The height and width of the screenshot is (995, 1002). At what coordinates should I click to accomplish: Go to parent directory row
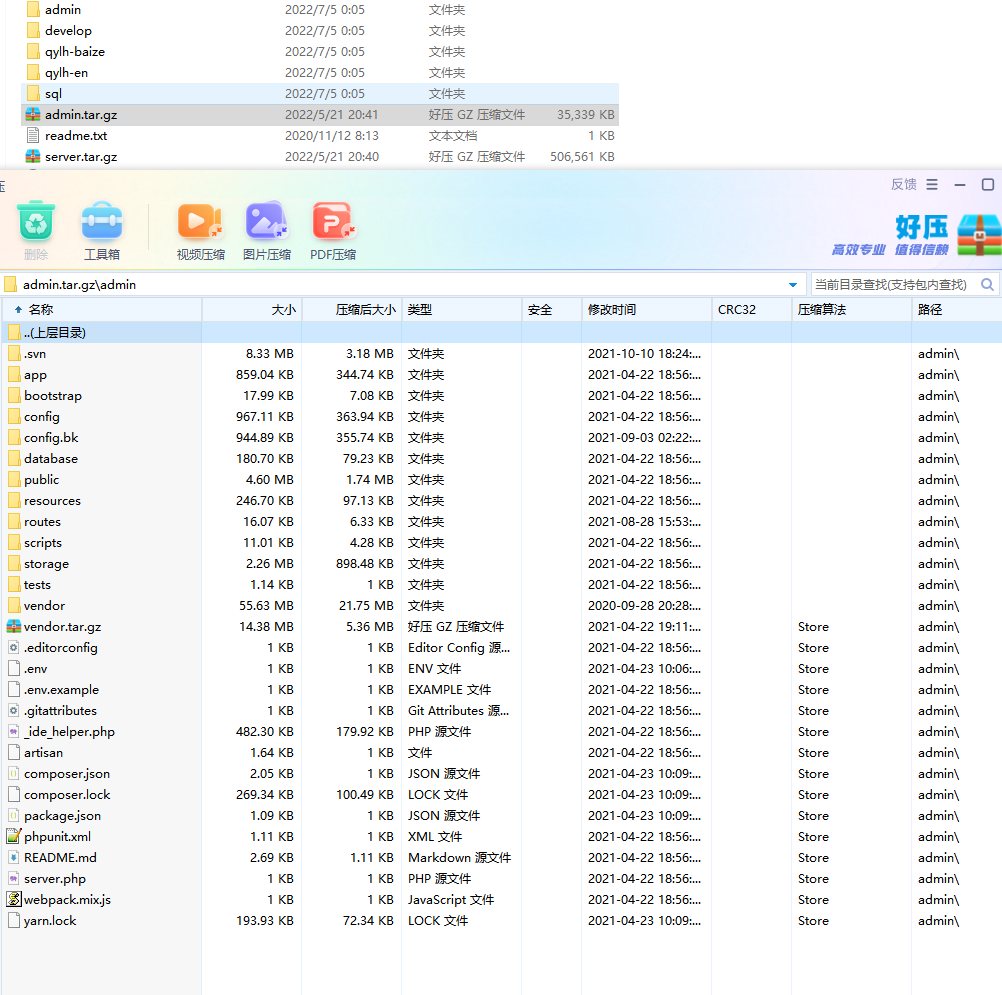click(x=55, y=332)
